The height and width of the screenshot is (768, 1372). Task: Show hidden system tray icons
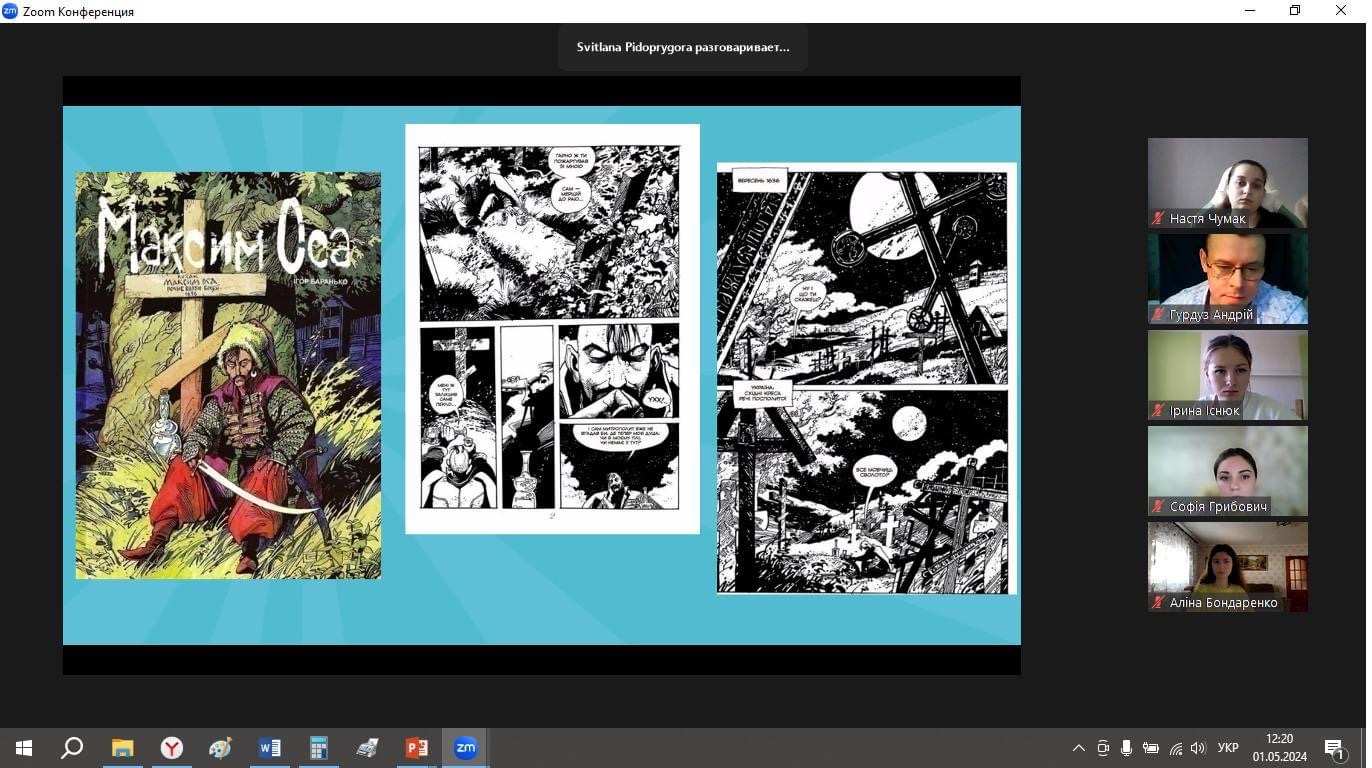1078,748
